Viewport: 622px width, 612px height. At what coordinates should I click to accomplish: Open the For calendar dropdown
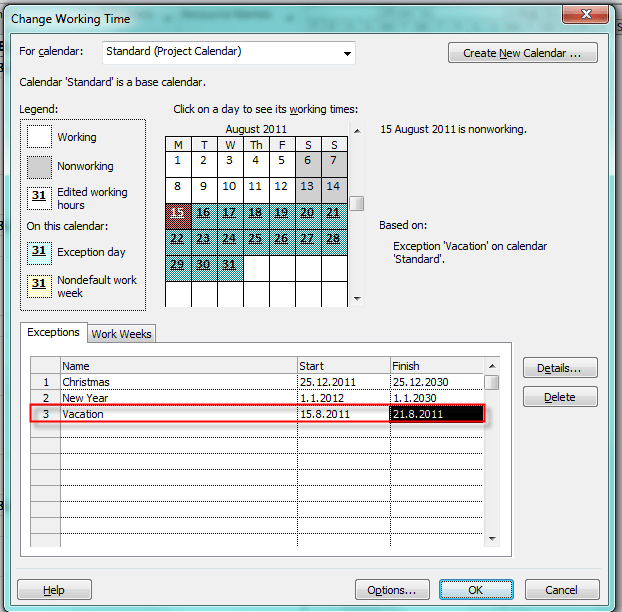347,53
